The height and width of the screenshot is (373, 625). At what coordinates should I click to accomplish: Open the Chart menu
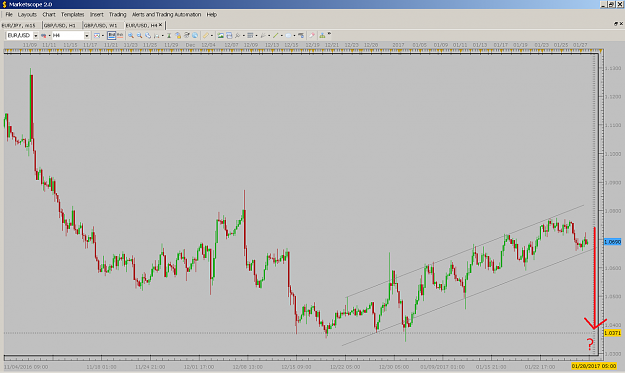[x=49, y=14]
